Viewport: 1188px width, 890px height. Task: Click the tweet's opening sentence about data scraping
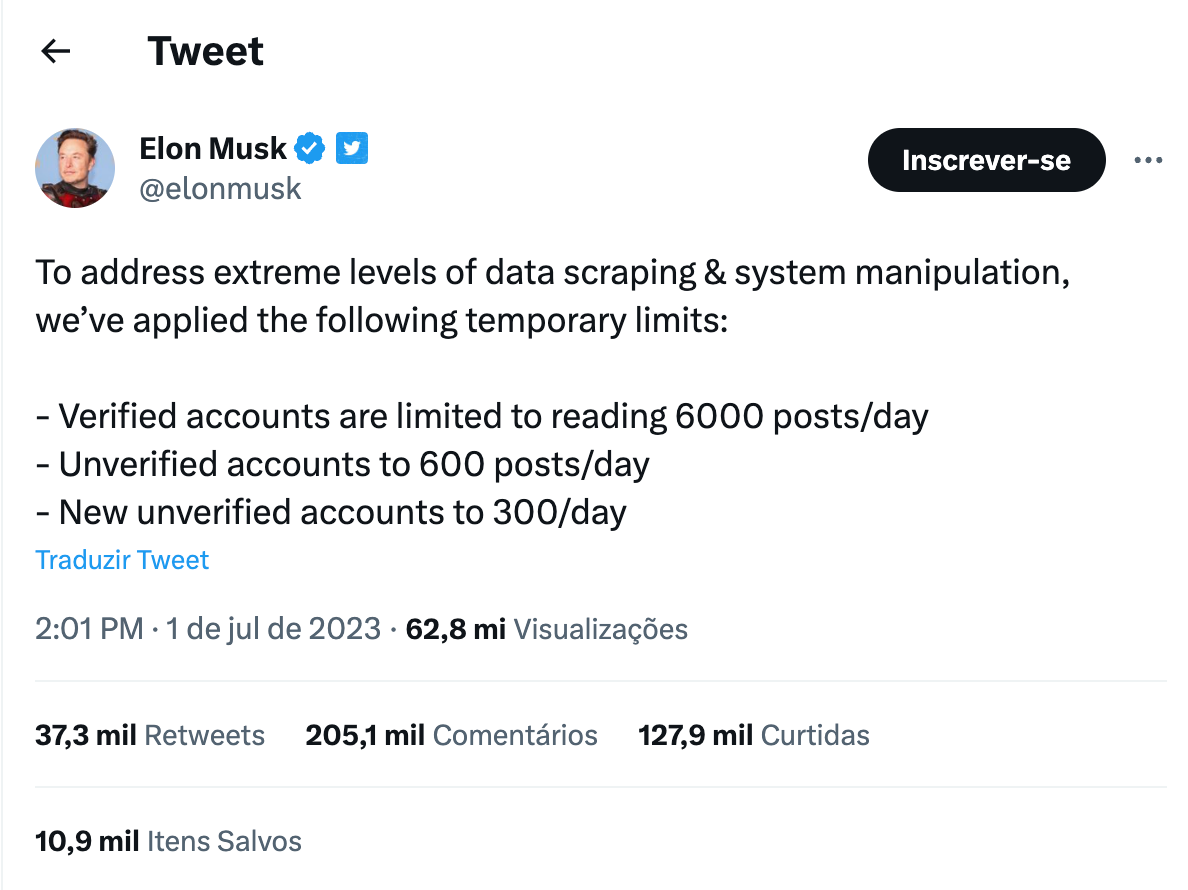552,296
